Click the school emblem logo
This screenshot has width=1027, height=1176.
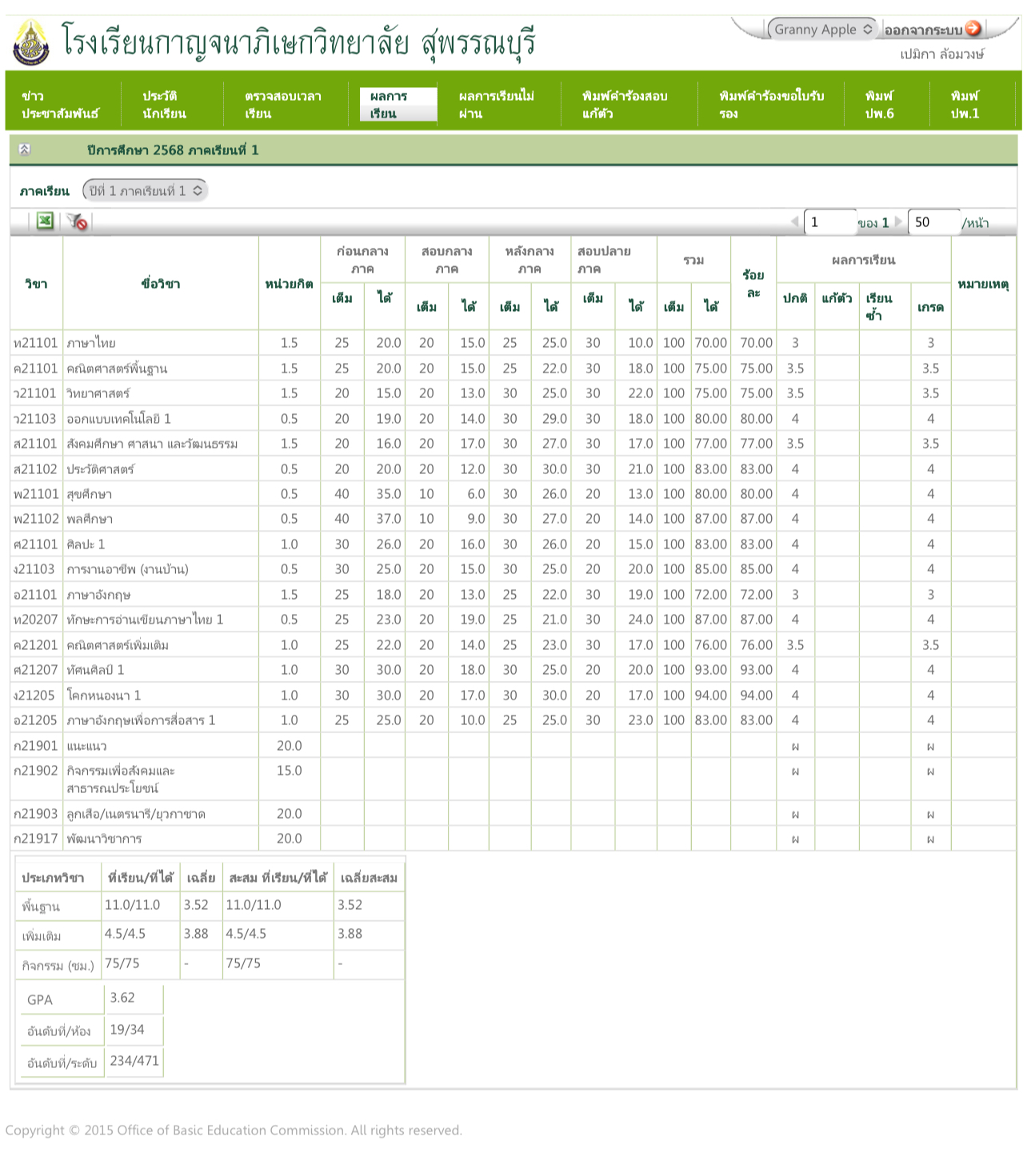coord(30,43)
